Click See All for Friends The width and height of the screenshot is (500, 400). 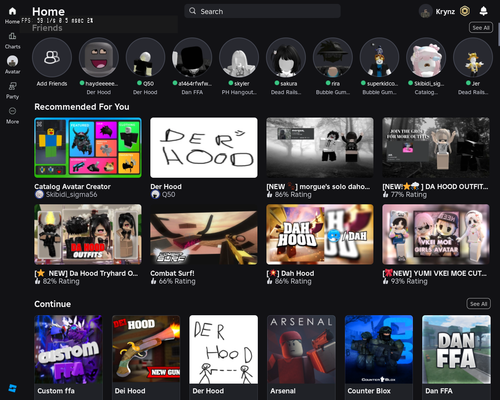tap(481, 28)
